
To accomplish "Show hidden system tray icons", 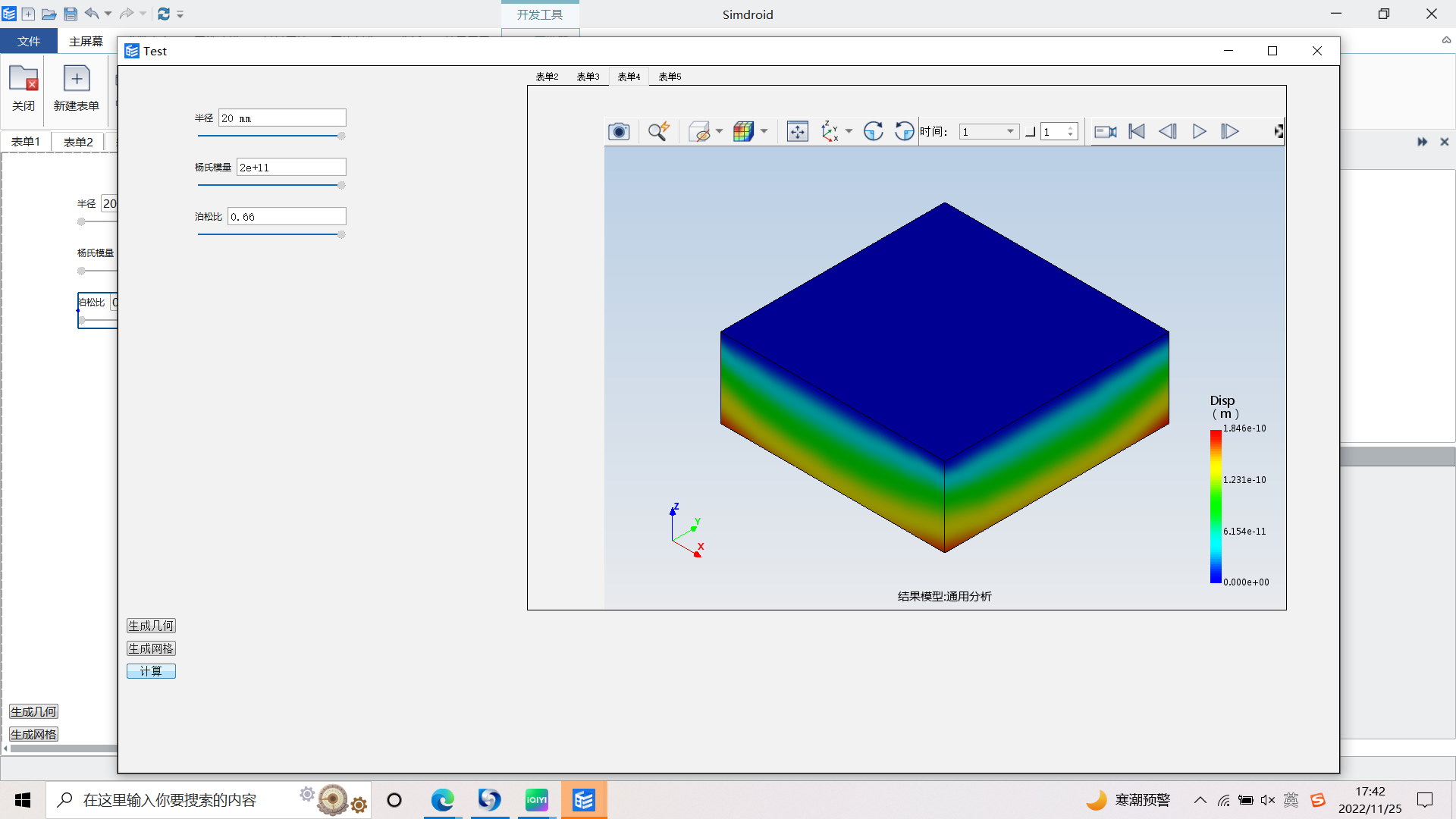I will [x=1200, y=800].
